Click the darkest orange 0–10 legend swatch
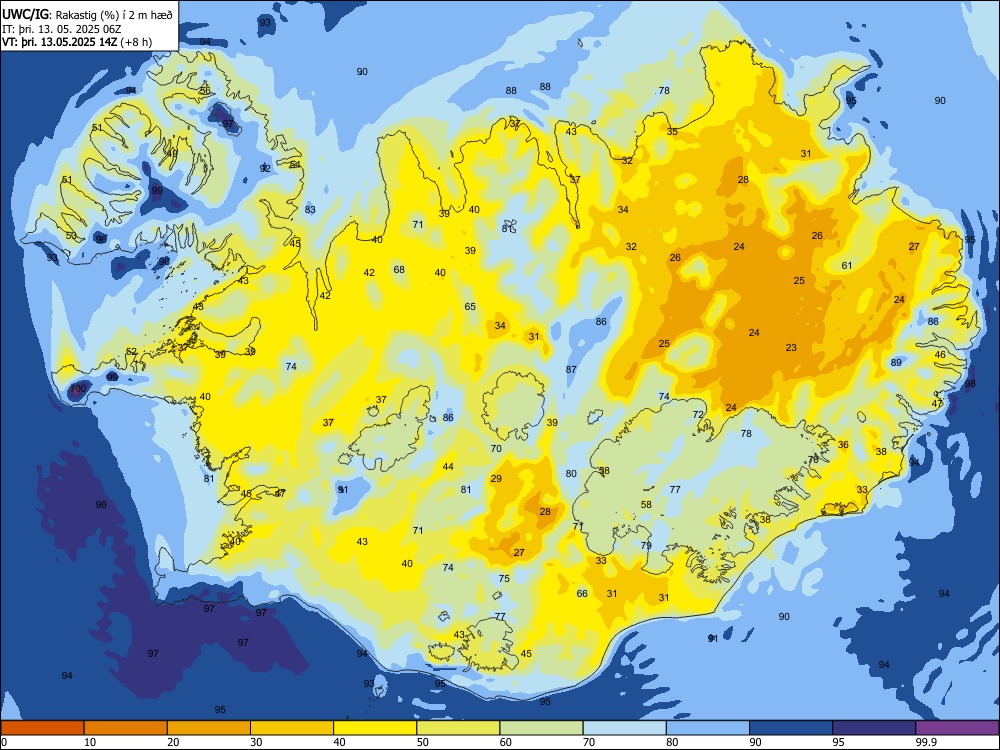Viewport: 1000px width, 750px height. (42, 728)
